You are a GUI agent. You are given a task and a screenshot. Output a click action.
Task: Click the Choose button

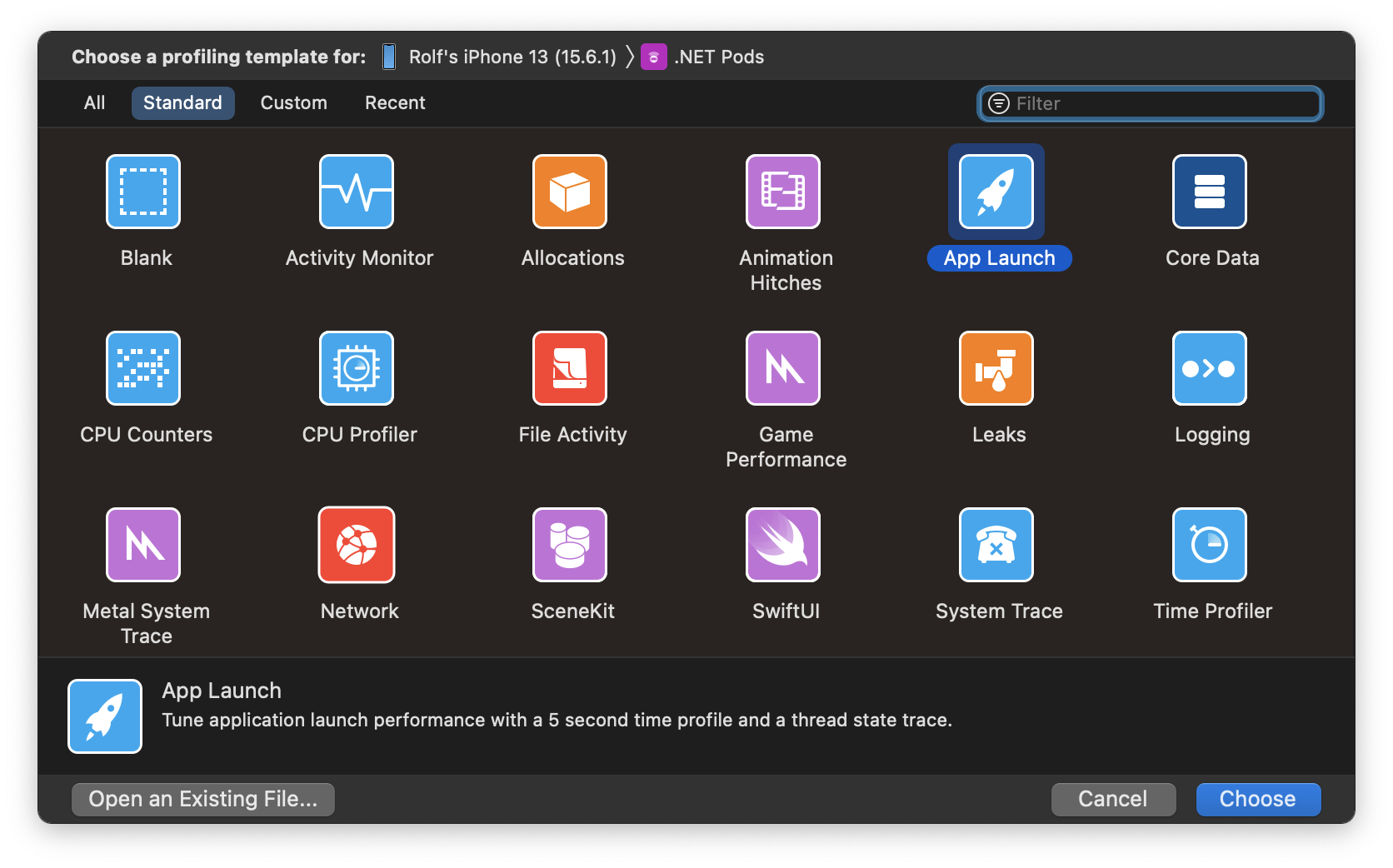(x=1258, y=800)
